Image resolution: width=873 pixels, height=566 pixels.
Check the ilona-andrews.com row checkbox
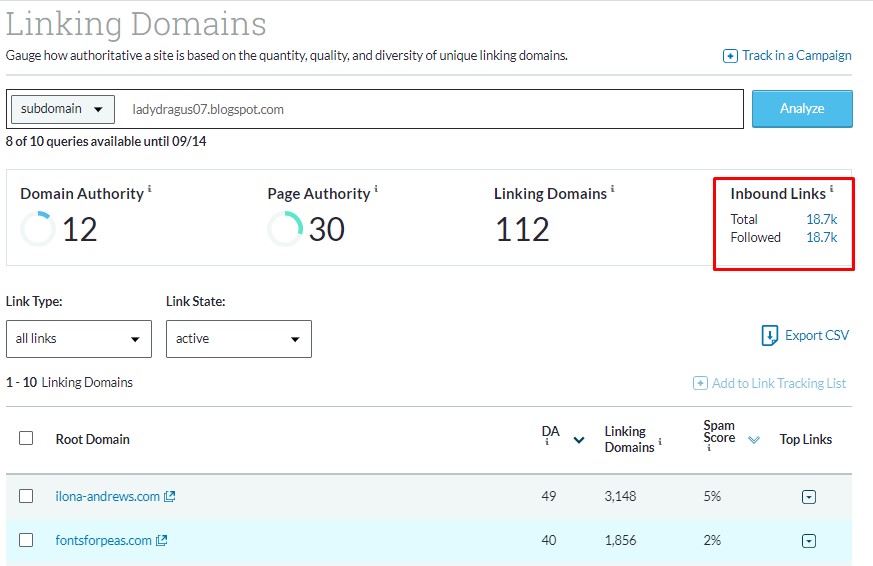point(26,496)
